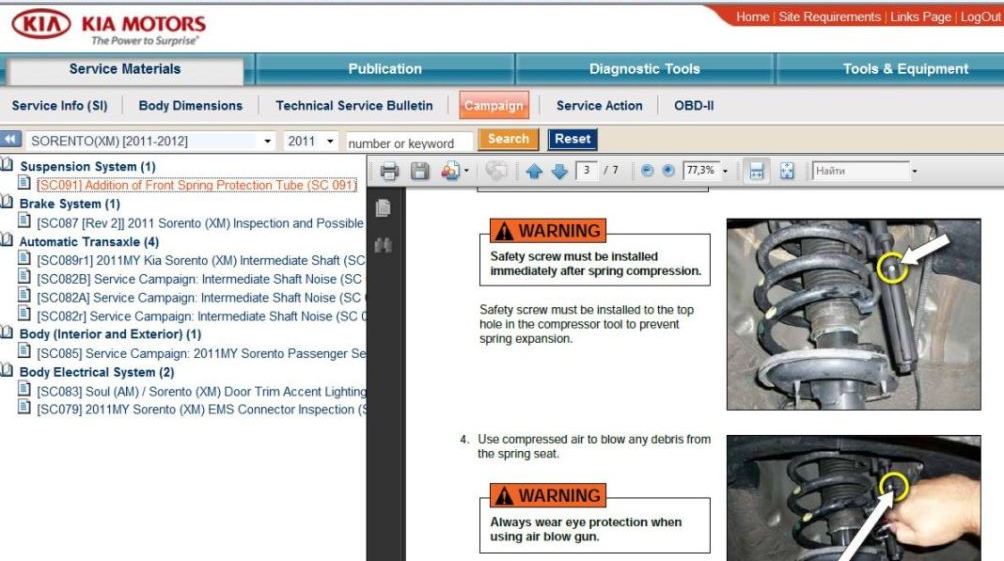Open the Technical Service Bulletin section
Viewport: 1004px width, 561px height.
[354, 105]
